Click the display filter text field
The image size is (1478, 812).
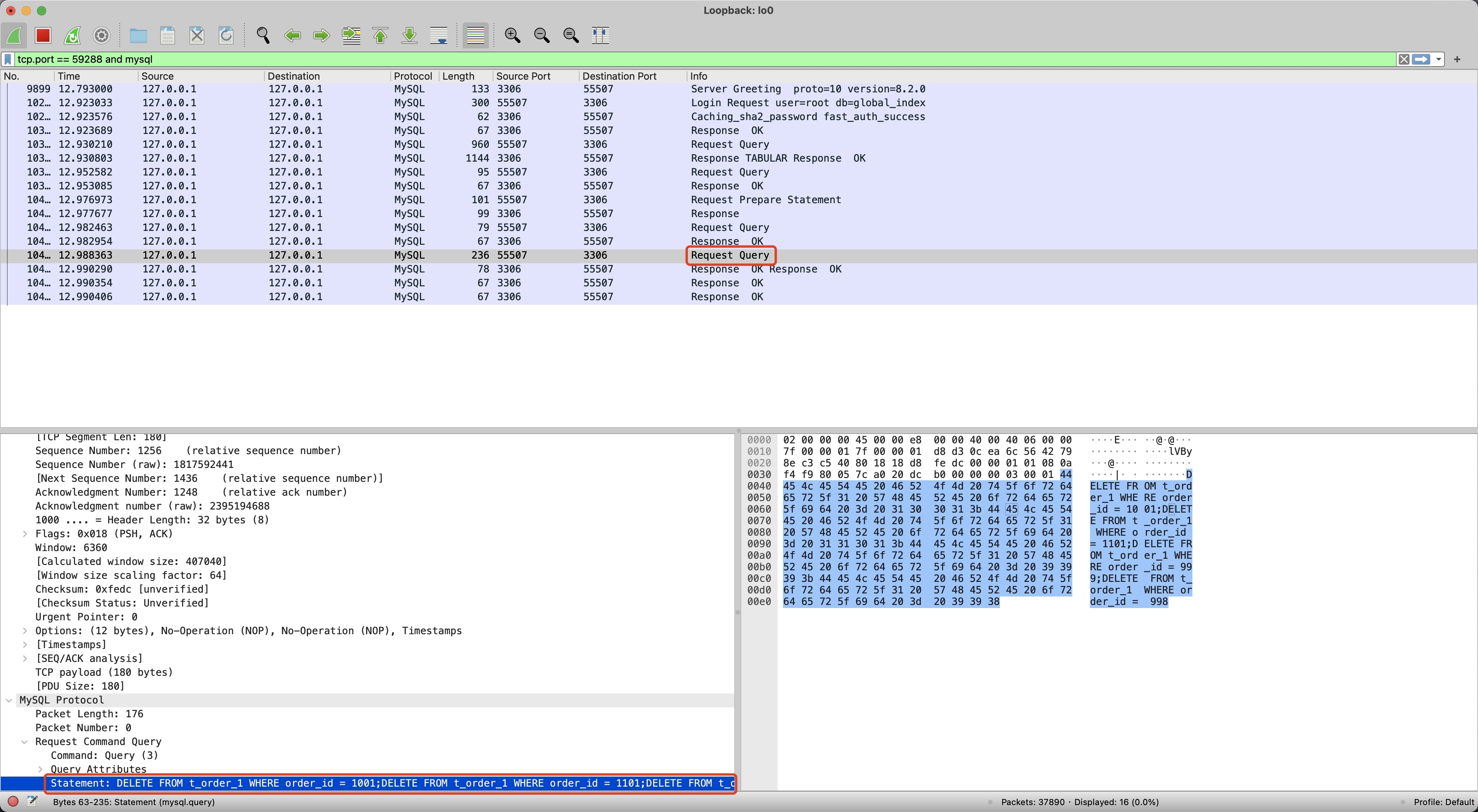(x=689, y=59)
